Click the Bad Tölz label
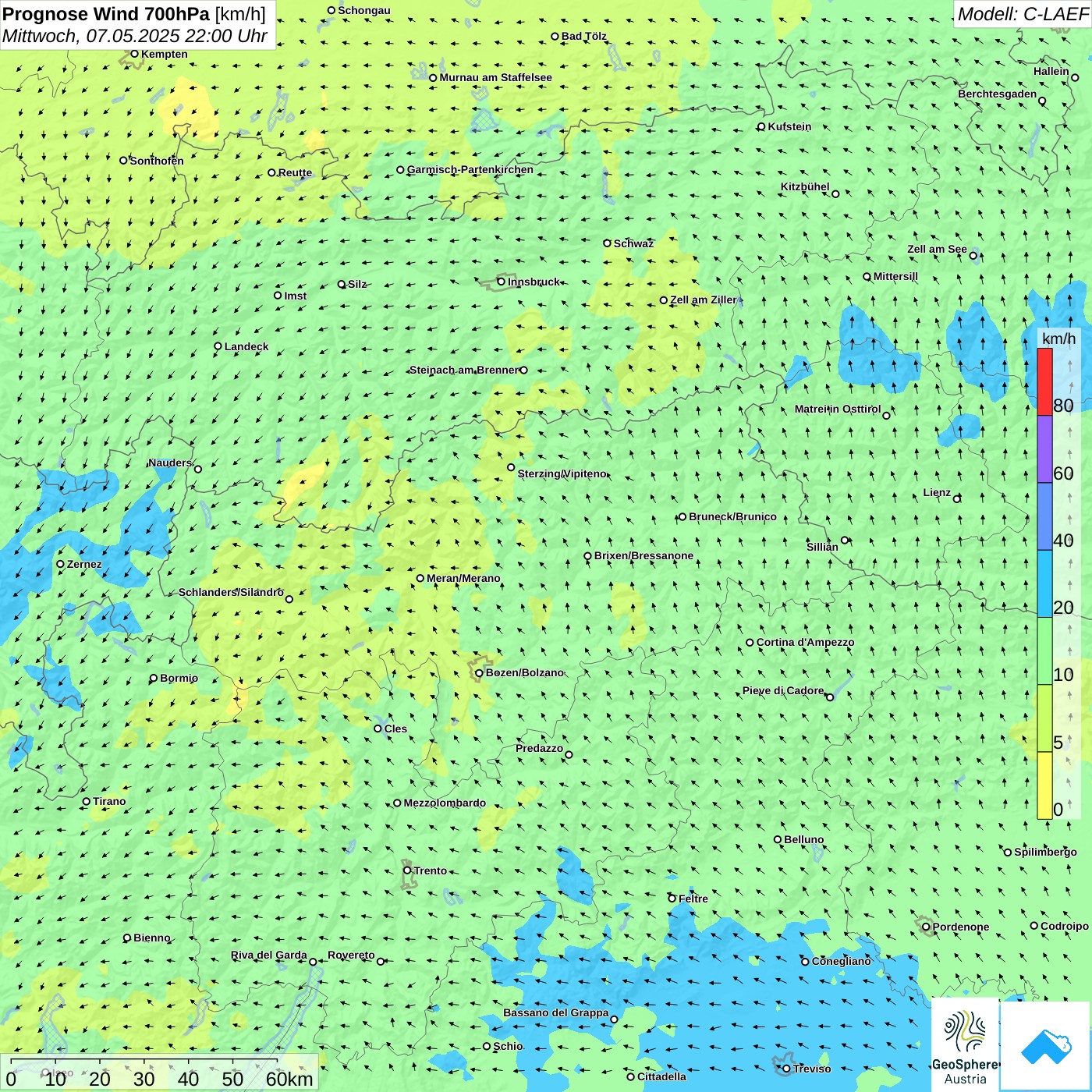This screenshot has width=1092, height=1092. tap(584, 36)
